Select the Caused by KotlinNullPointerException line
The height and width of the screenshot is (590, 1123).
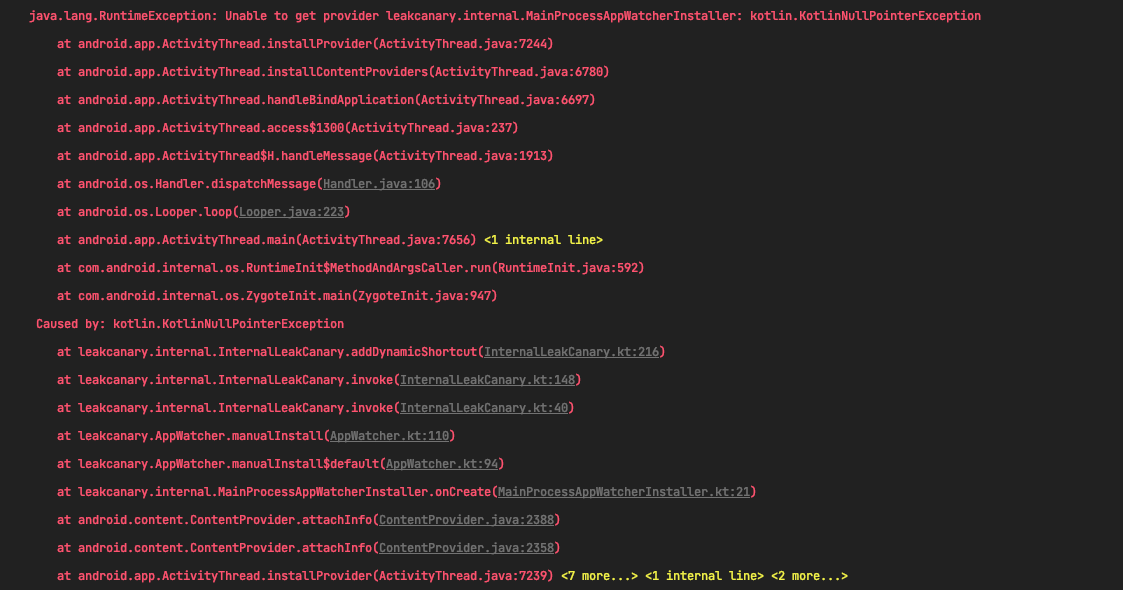[190, 323]
